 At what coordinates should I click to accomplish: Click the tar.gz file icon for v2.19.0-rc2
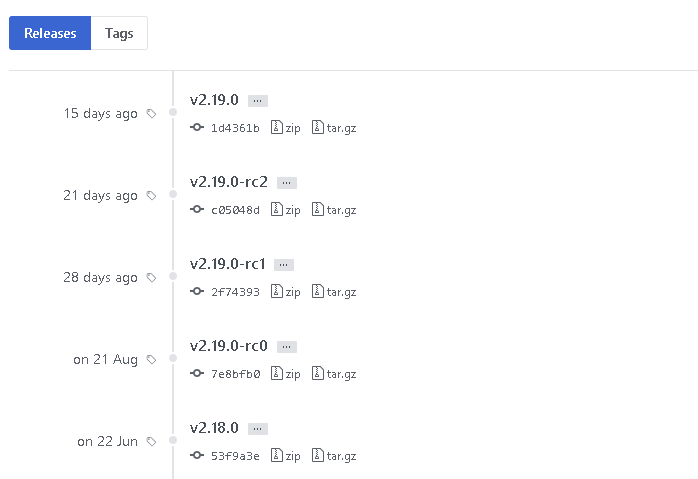pos(318,210)
